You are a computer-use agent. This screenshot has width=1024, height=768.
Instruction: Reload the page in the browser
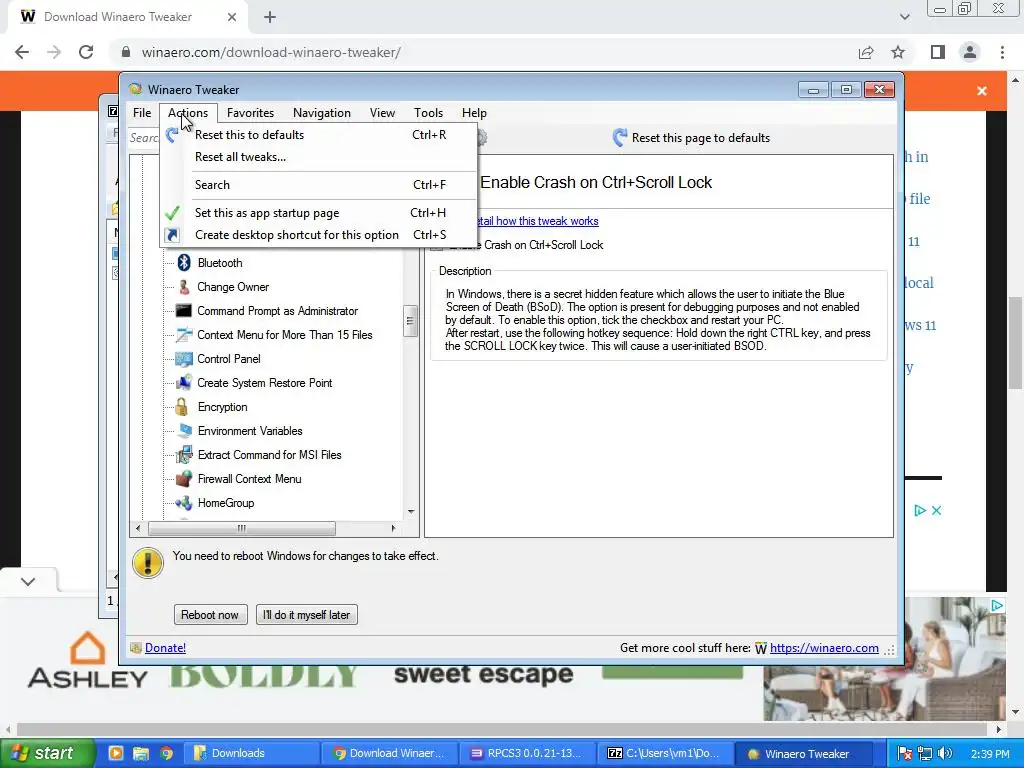86,52
